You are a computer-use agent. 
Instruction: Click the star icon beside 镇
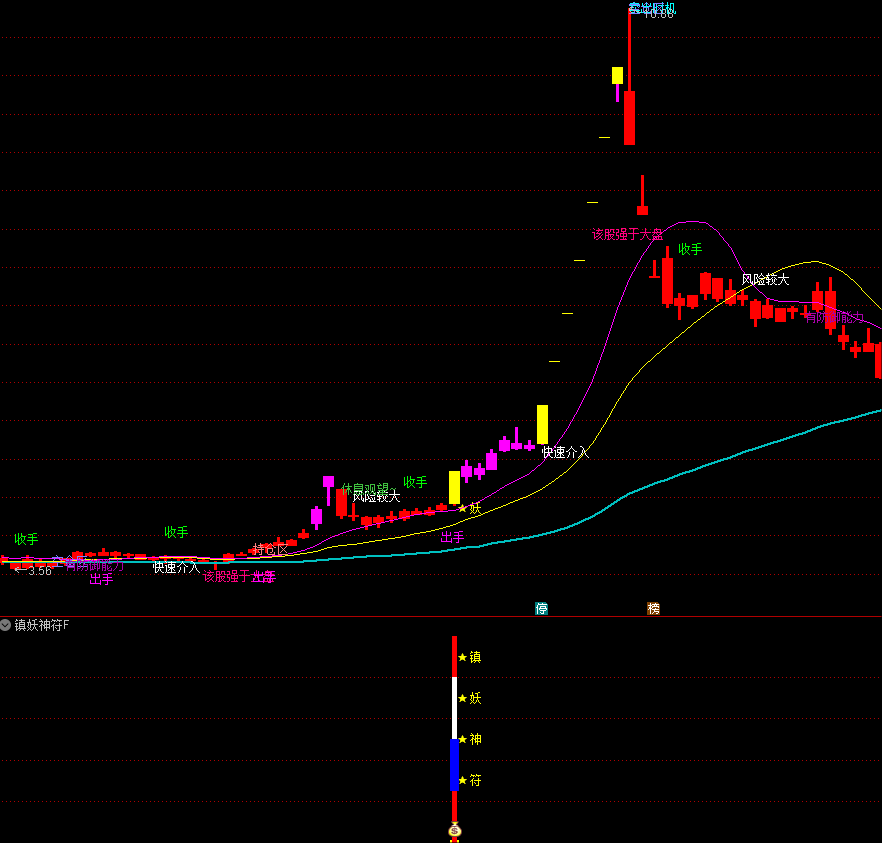coord(462,658)
